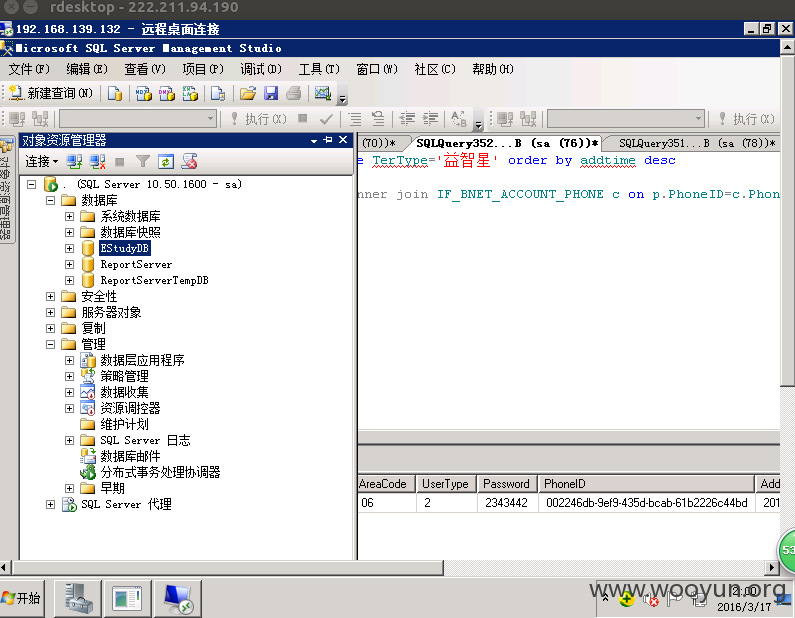Screen dimensions: 795x618
Task: Open the File (文件) menu
Action: click(x=29, y=69)
